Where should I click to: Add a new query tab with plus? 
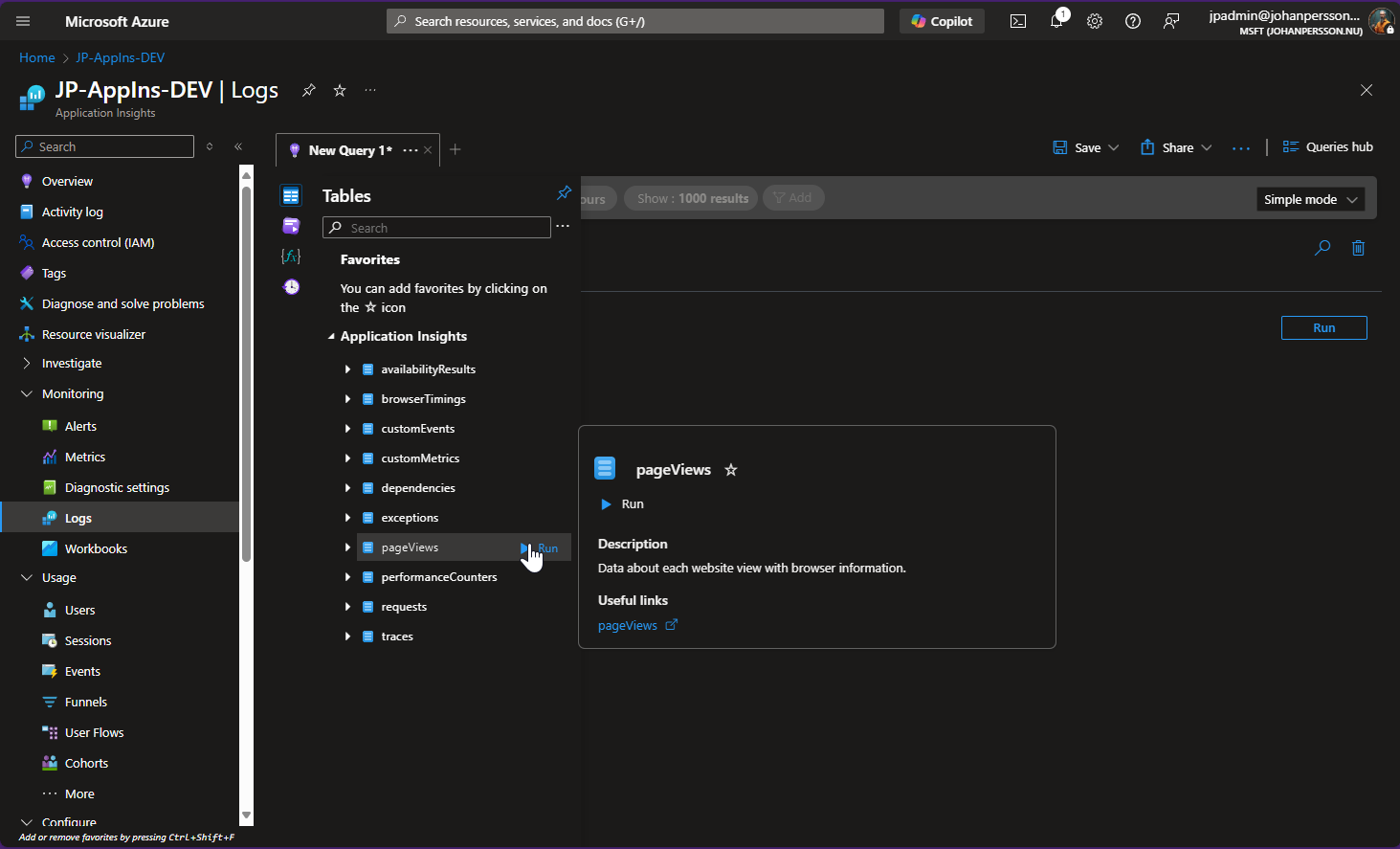coord(456,149)
